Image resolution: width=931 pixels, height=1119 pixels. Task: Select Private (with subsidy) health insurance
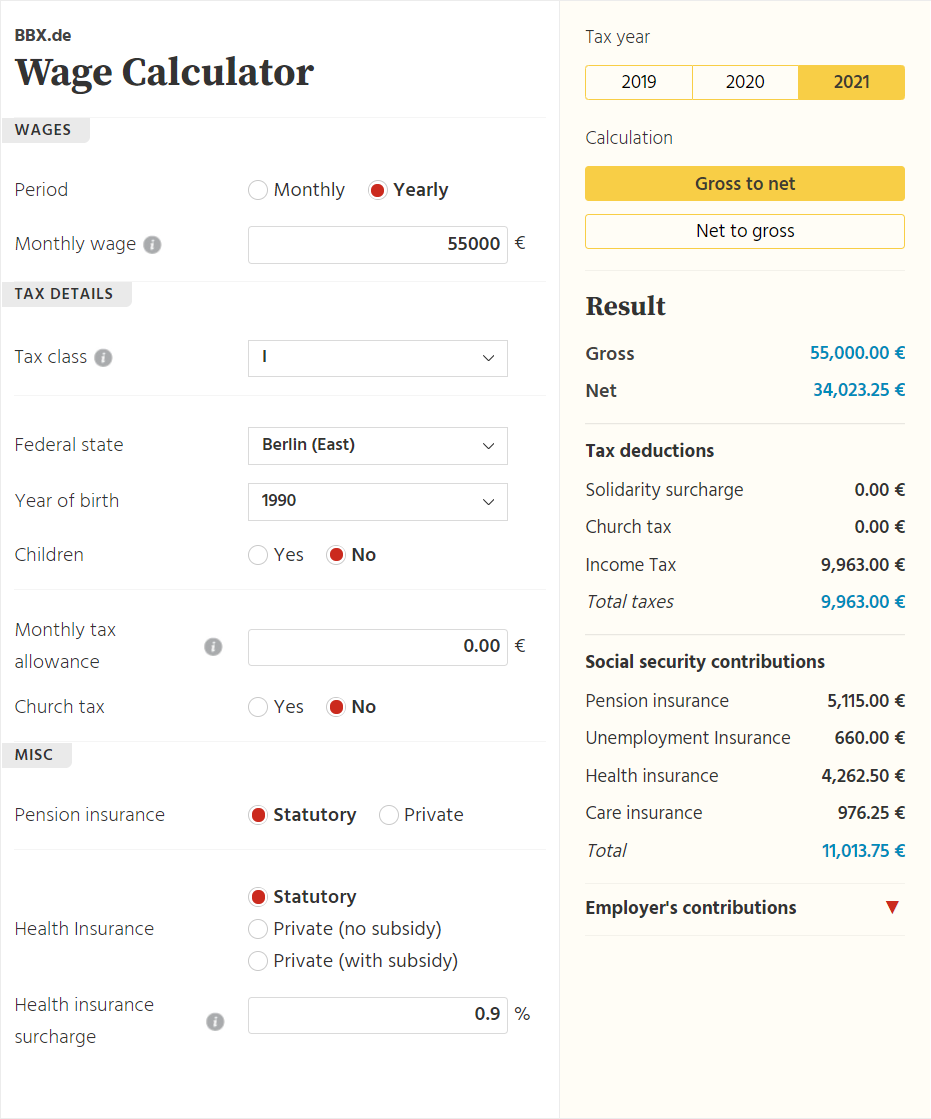pos(258,961)
